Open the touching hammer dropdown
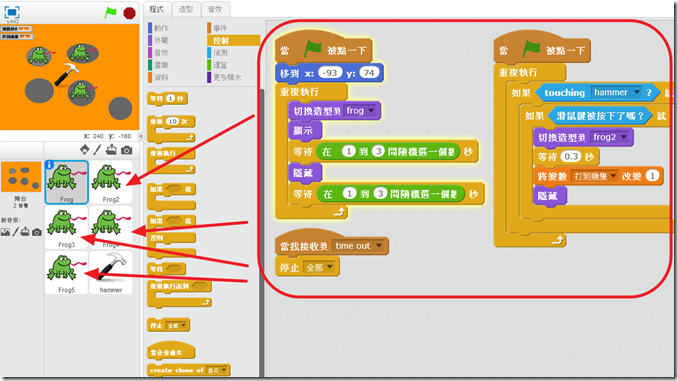The width and height of the screenshot is (678, 381). [x=617, y=92]
